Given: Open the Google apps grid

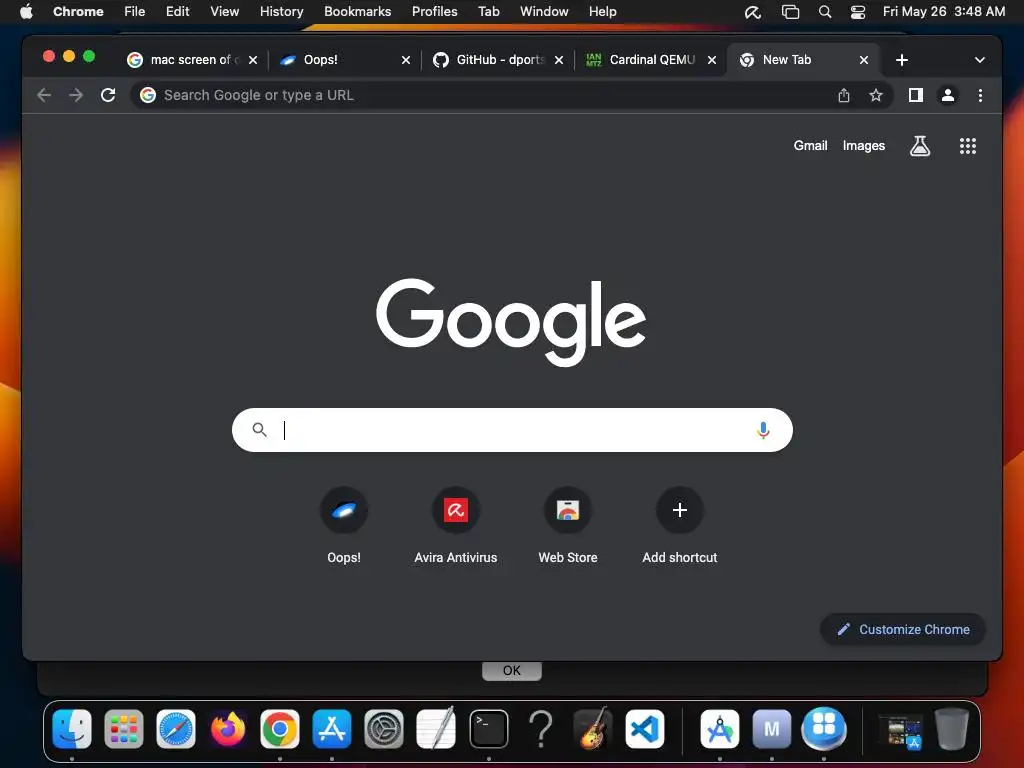Looking at the screenshot, I should point(967,146).
